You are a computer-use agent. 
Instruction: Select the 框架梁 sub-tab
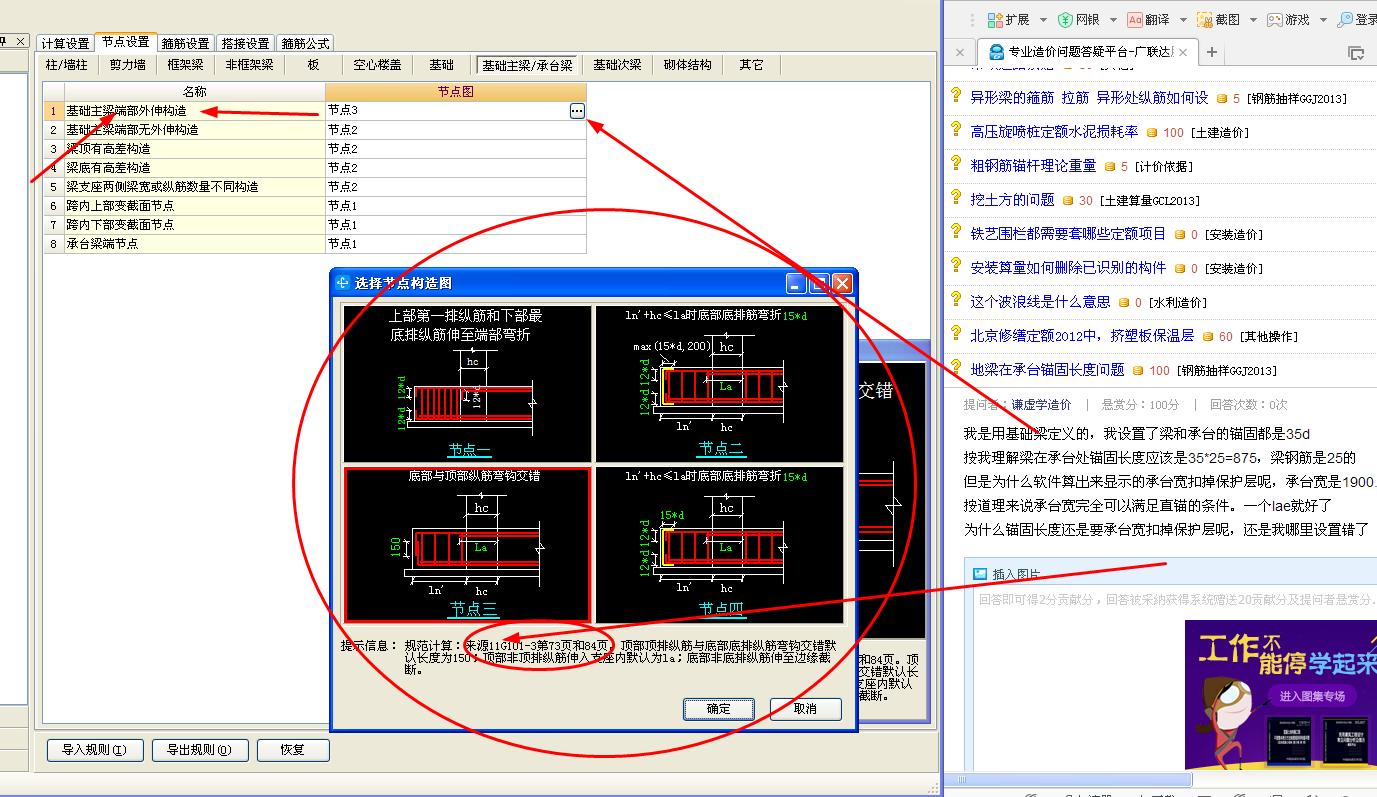[x=186, y=65]
